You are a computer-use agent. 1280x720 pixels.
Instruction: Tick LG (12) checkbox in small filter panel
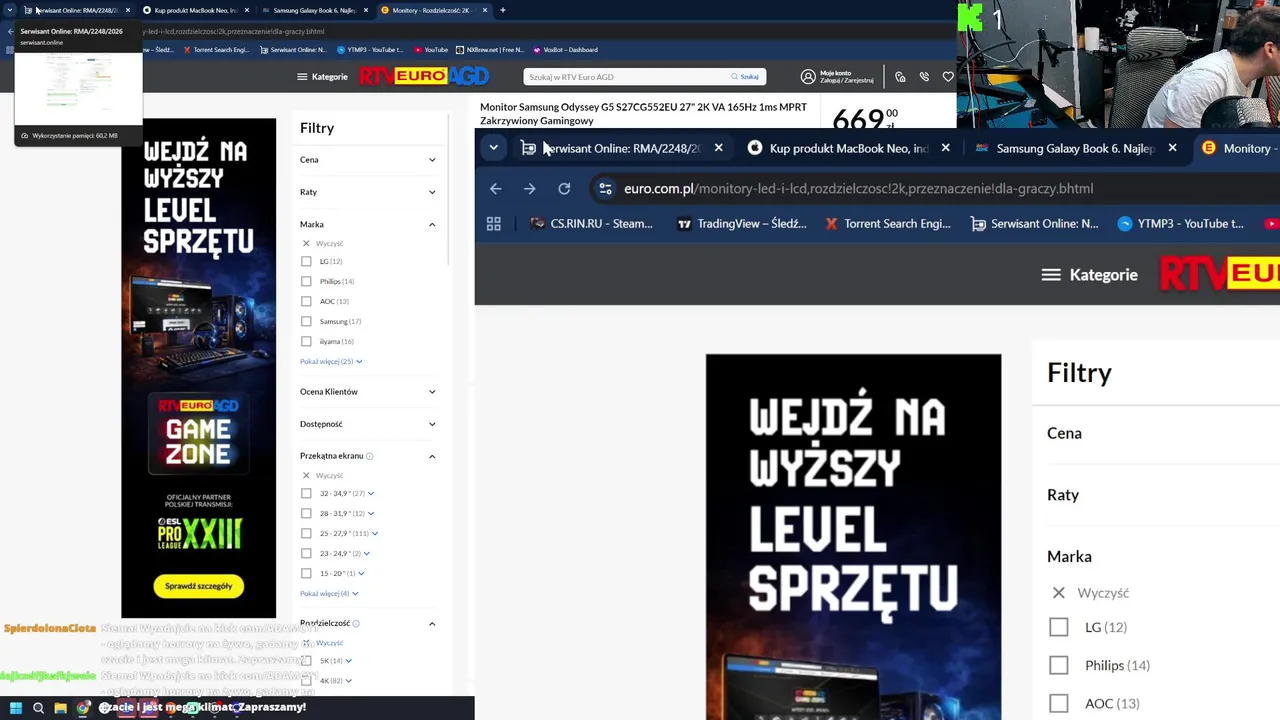tap(306, 261)
